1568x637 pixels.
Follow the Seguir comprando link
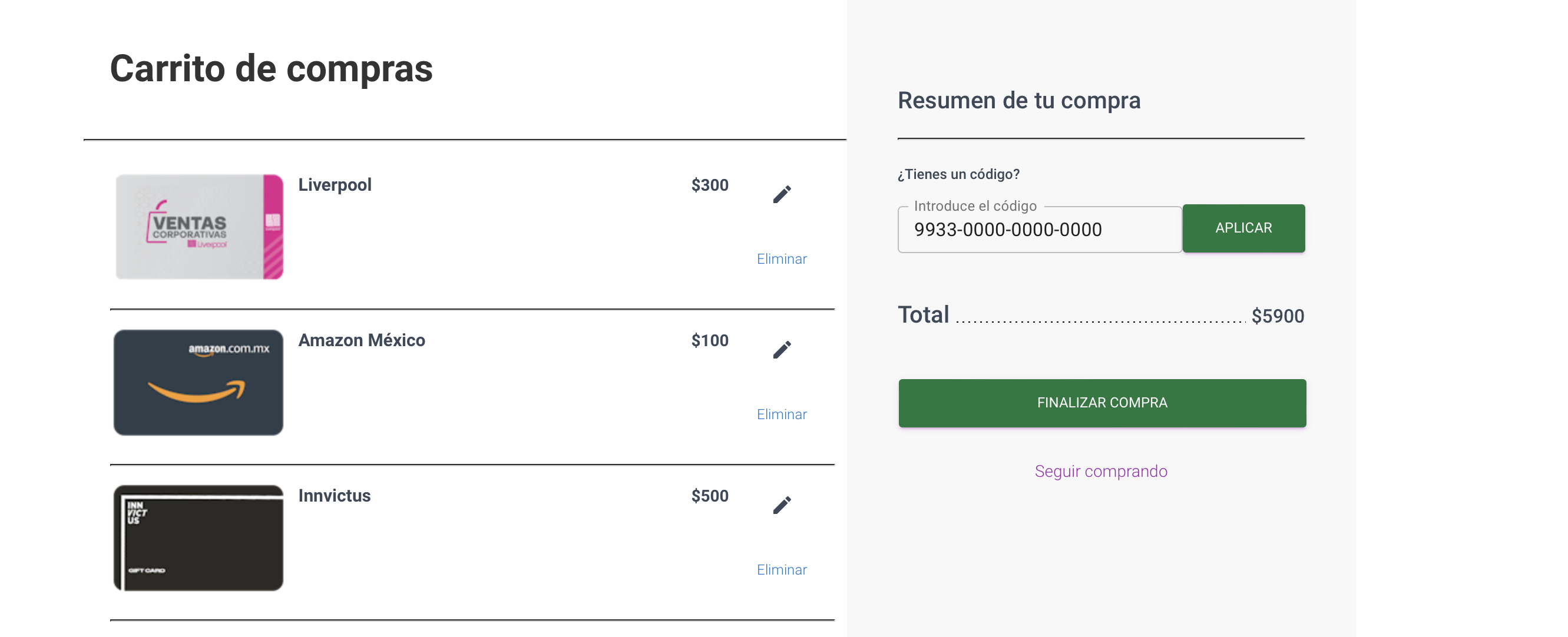[1101, 472]
